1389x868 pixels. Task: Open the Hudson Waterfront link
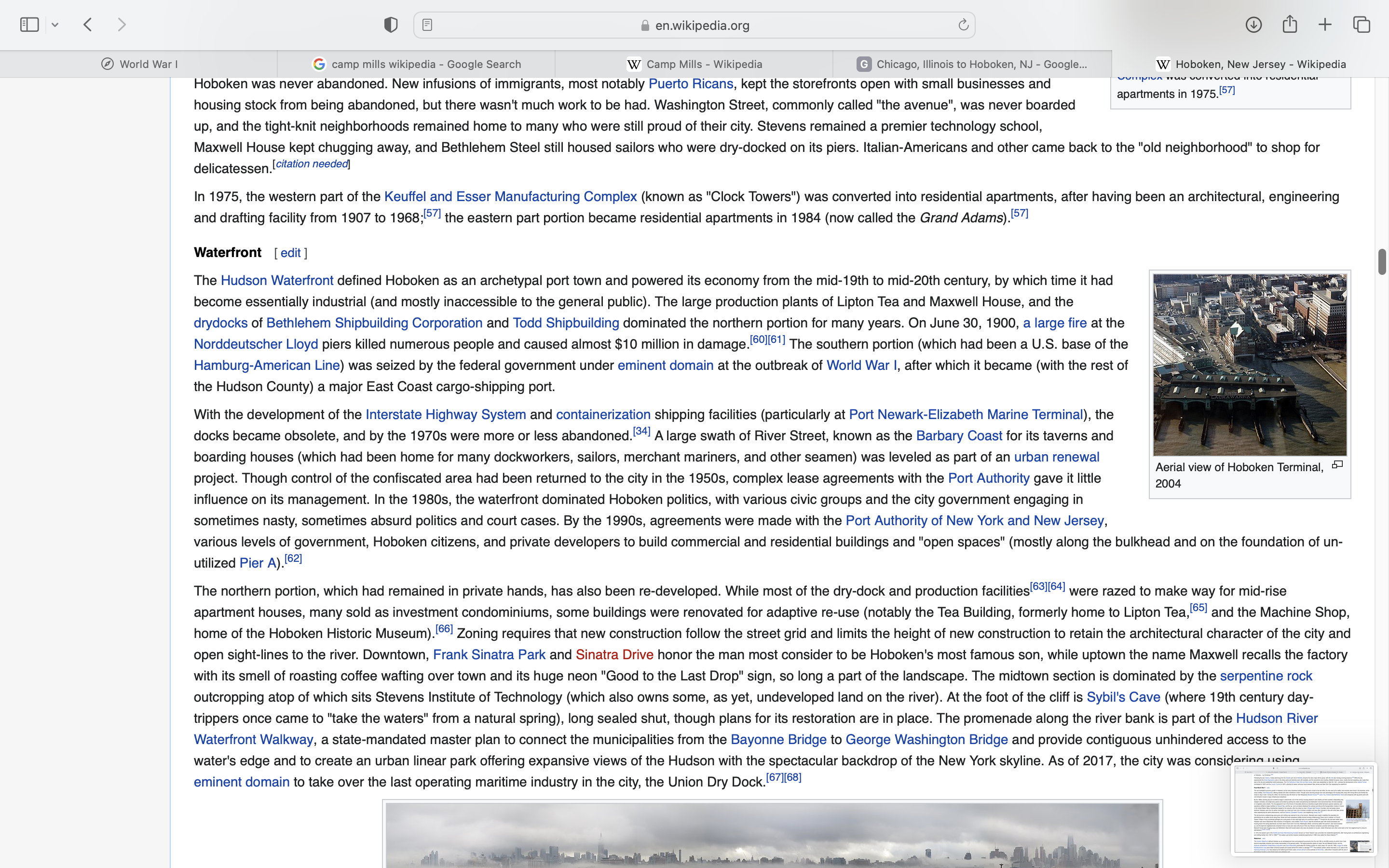(x=277, y=281)
